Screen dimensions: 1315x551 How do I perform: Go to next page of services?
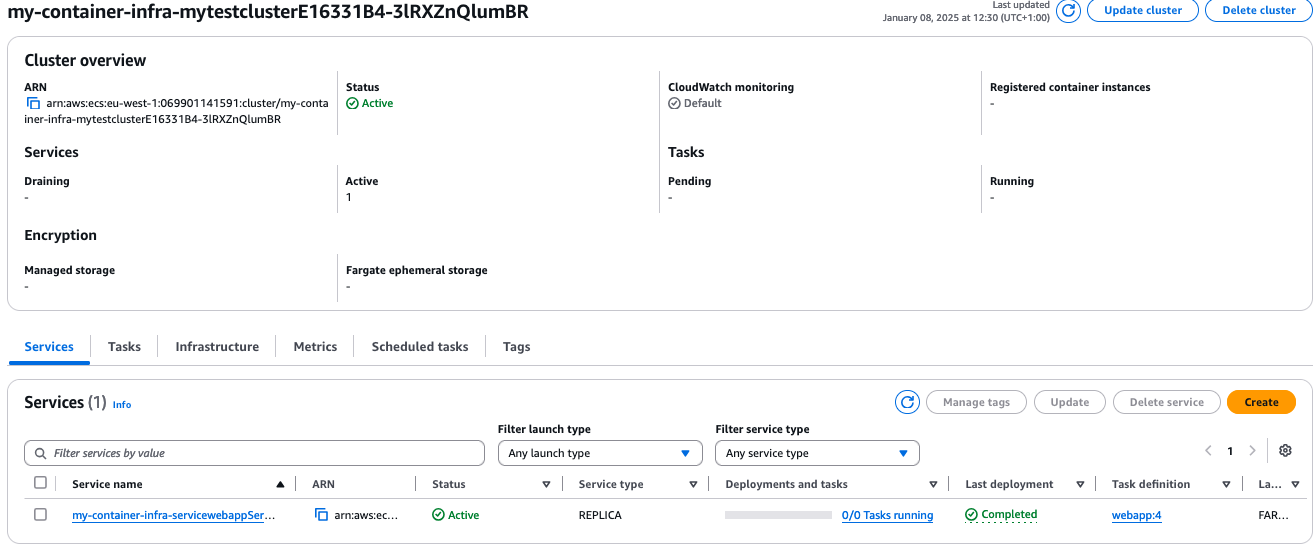1252,451
